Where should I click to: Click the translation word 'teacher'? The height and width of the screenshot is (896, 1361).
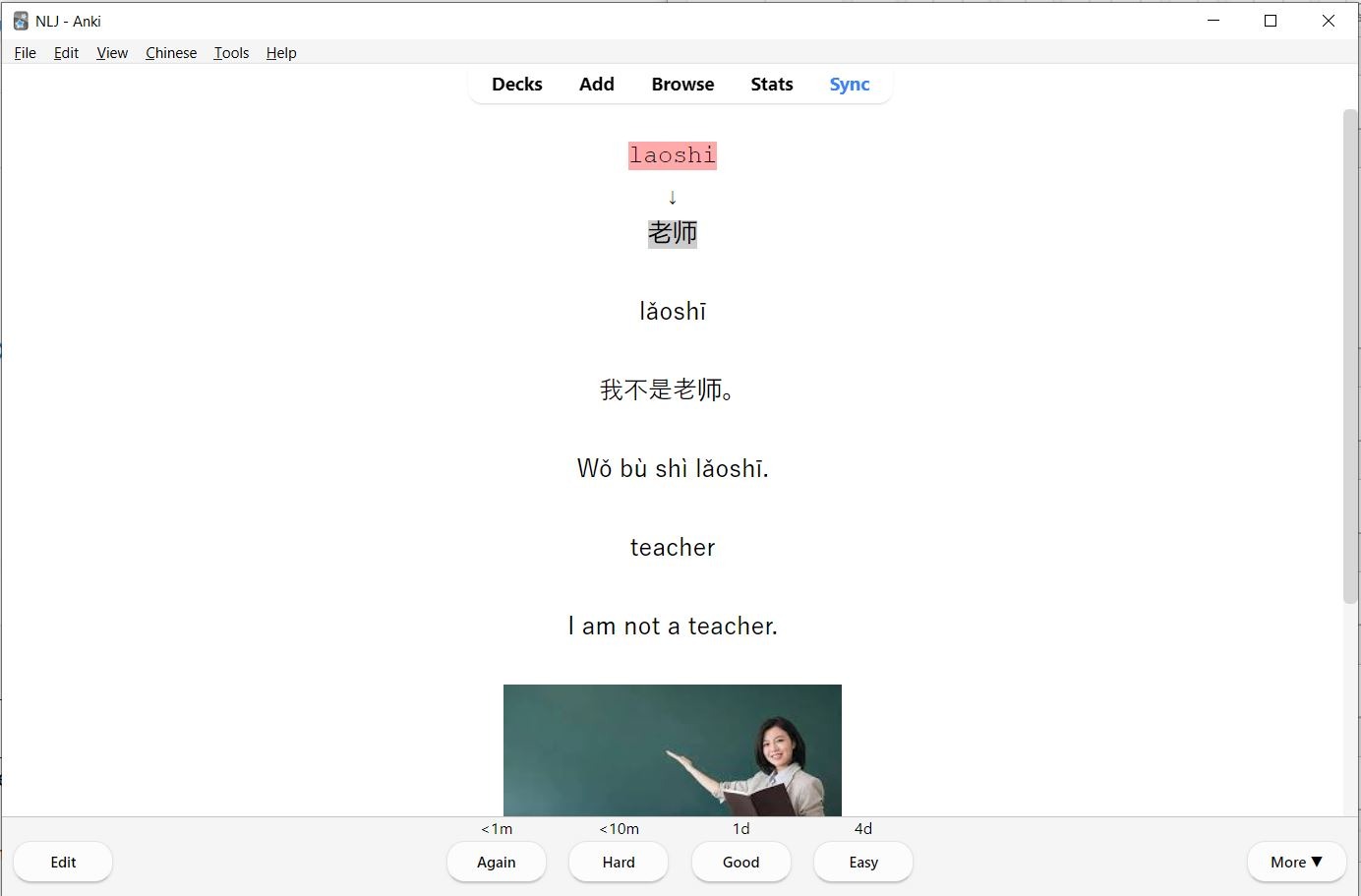click(x=673, y=548)
